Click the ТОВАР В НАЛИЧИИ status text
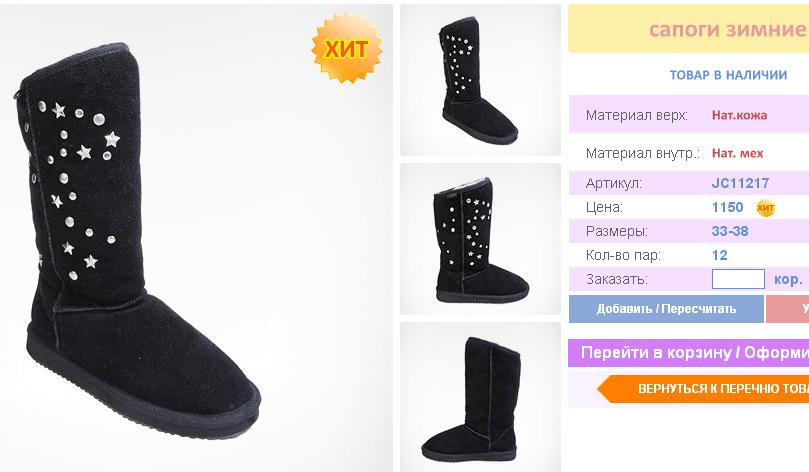 pyautogui.click(x=728, y=75)
